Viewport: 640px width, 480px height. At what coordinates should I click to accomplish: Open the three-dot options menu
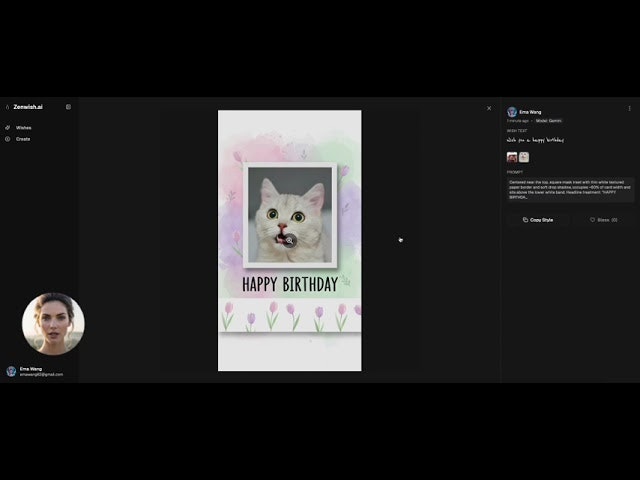[x=629, y=109]
